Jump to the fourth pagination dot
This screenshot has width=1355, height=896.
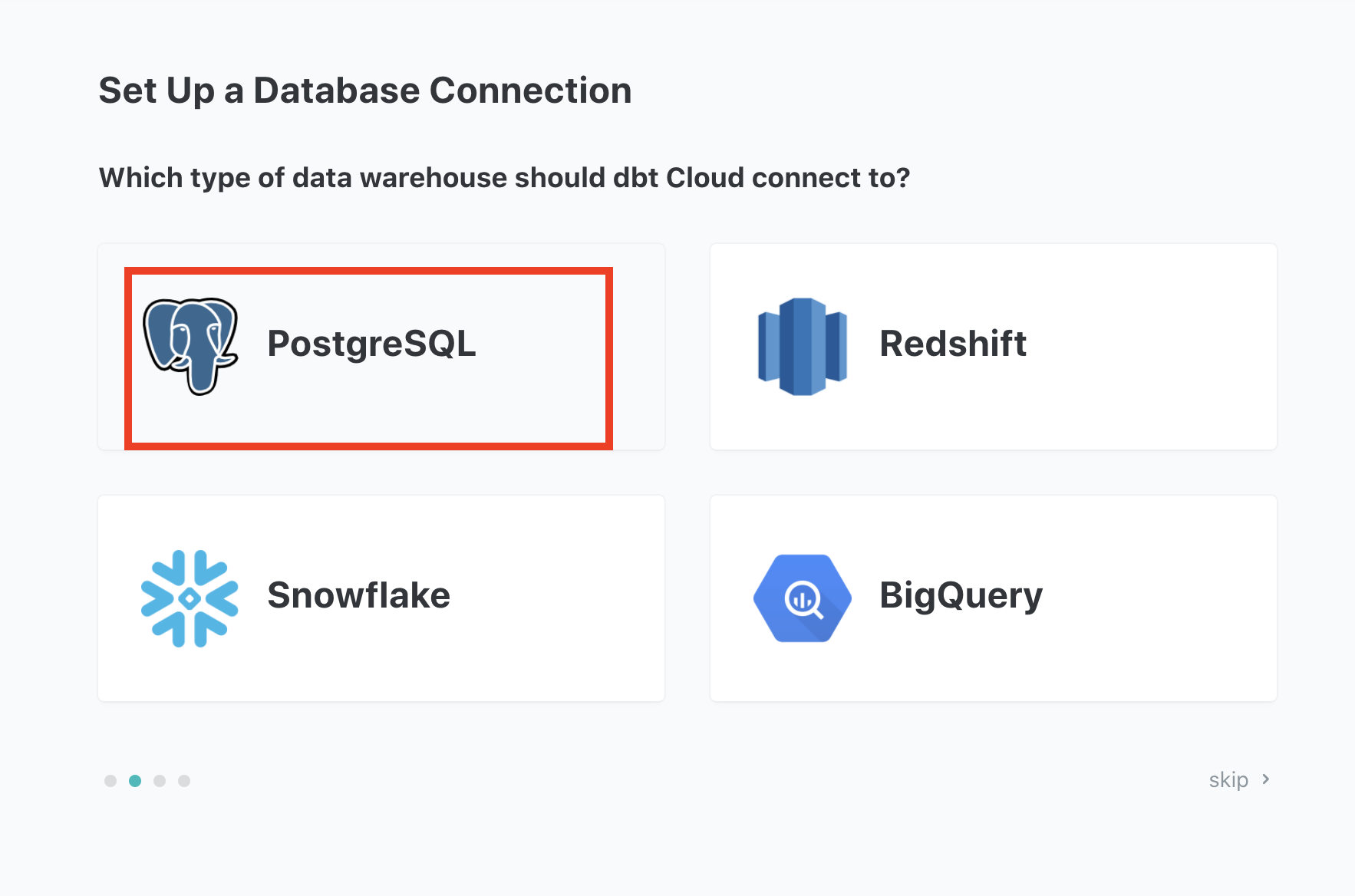pos(184,781)
